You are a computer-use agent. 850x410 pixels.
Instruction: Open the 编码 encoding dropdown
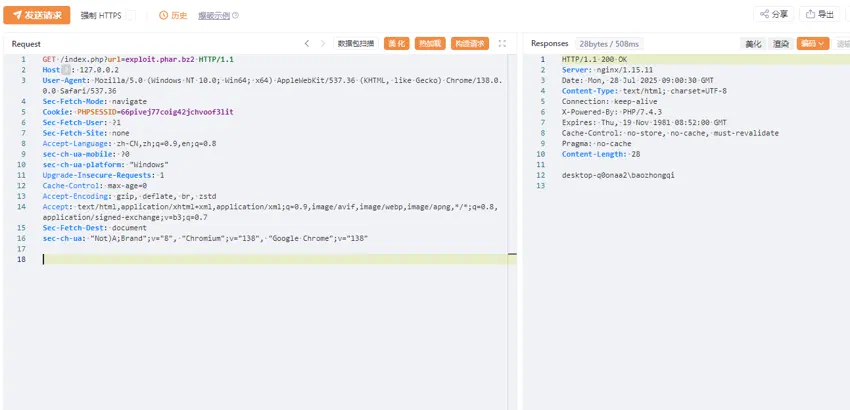(813, 44)
